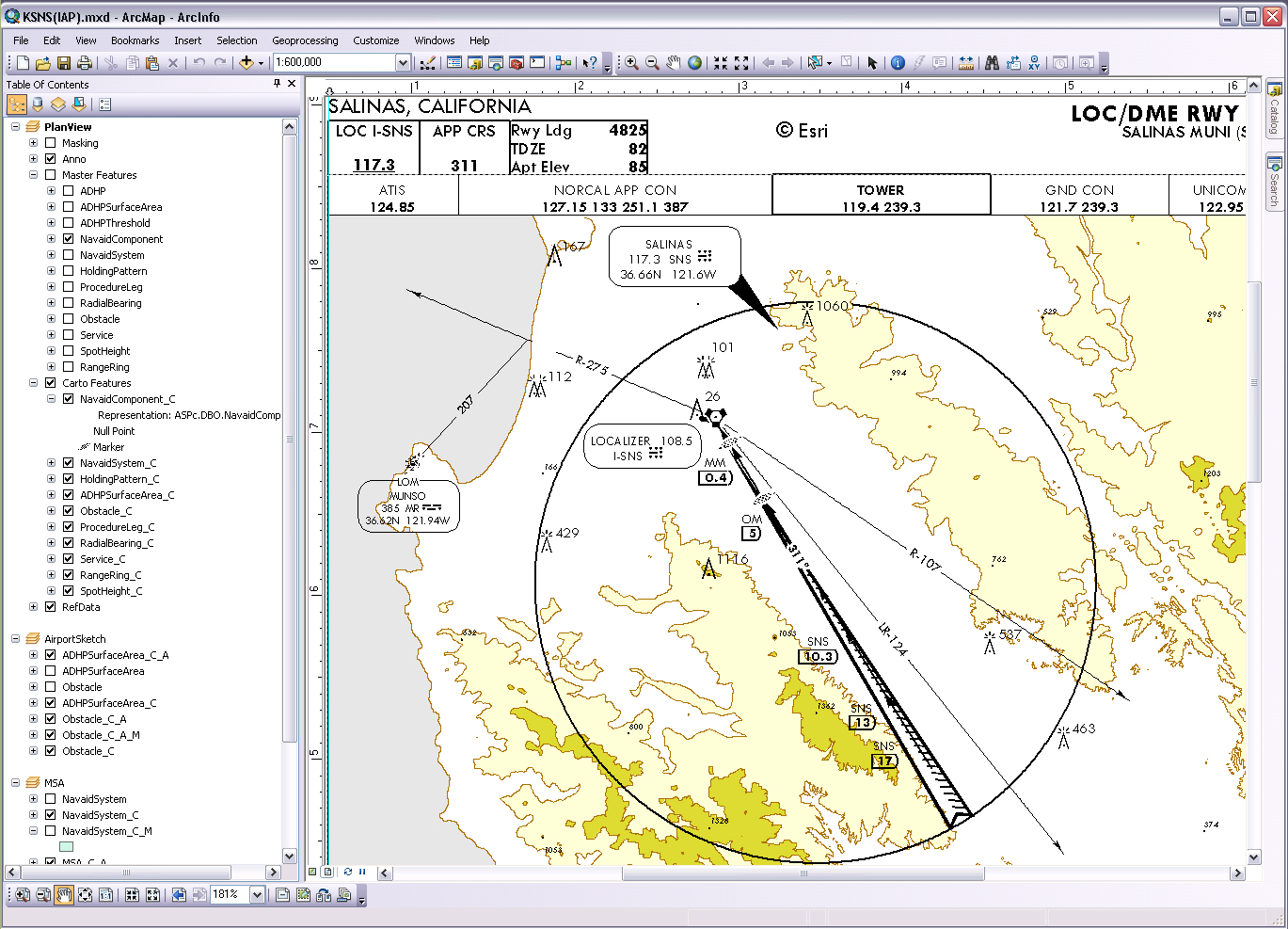Collapse the PlanView data frame
The height and width of the screenshot is (929, 1288).
(x=16, y=127)
